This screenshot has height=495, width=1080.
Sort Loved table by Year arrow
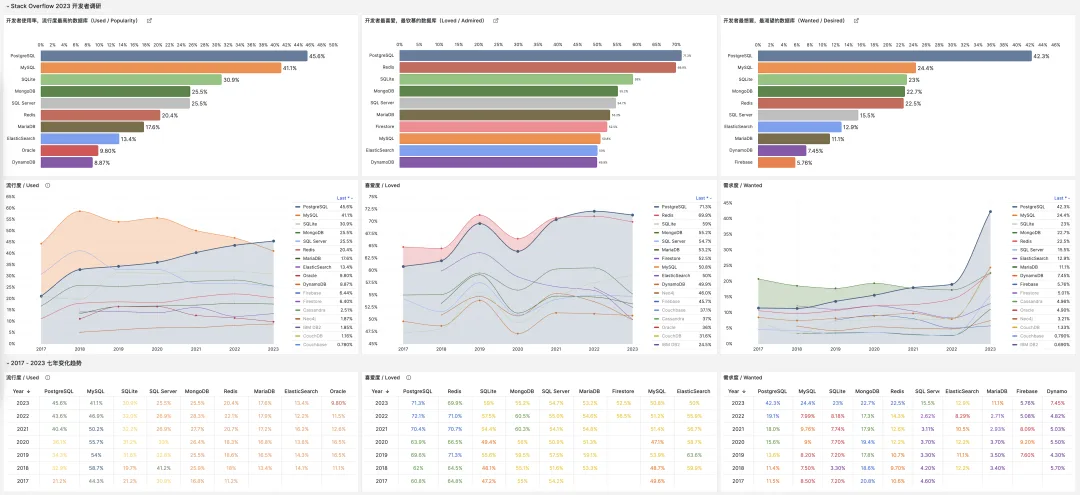point(387,391)
